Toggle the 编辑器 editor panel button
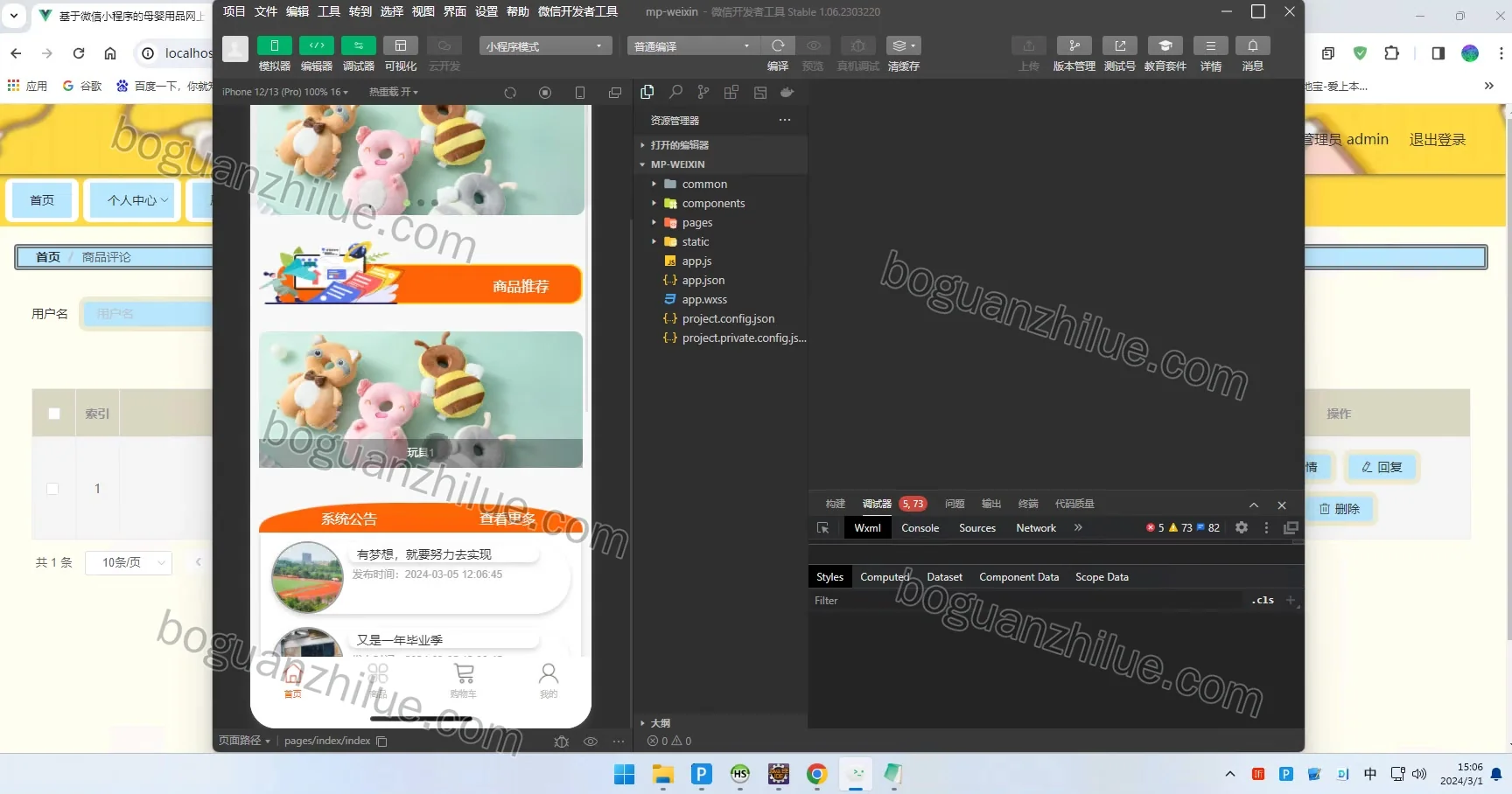 coord(316,46)
